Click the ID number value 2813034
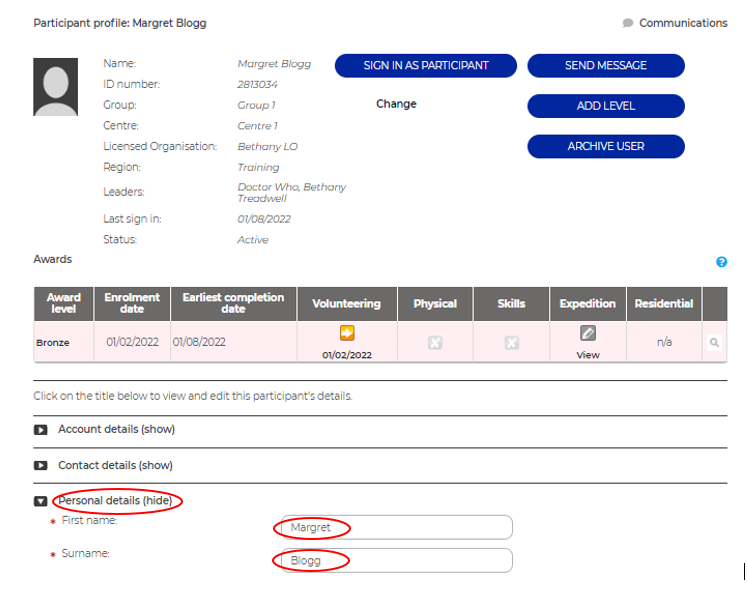 click(x=257, y=84)
